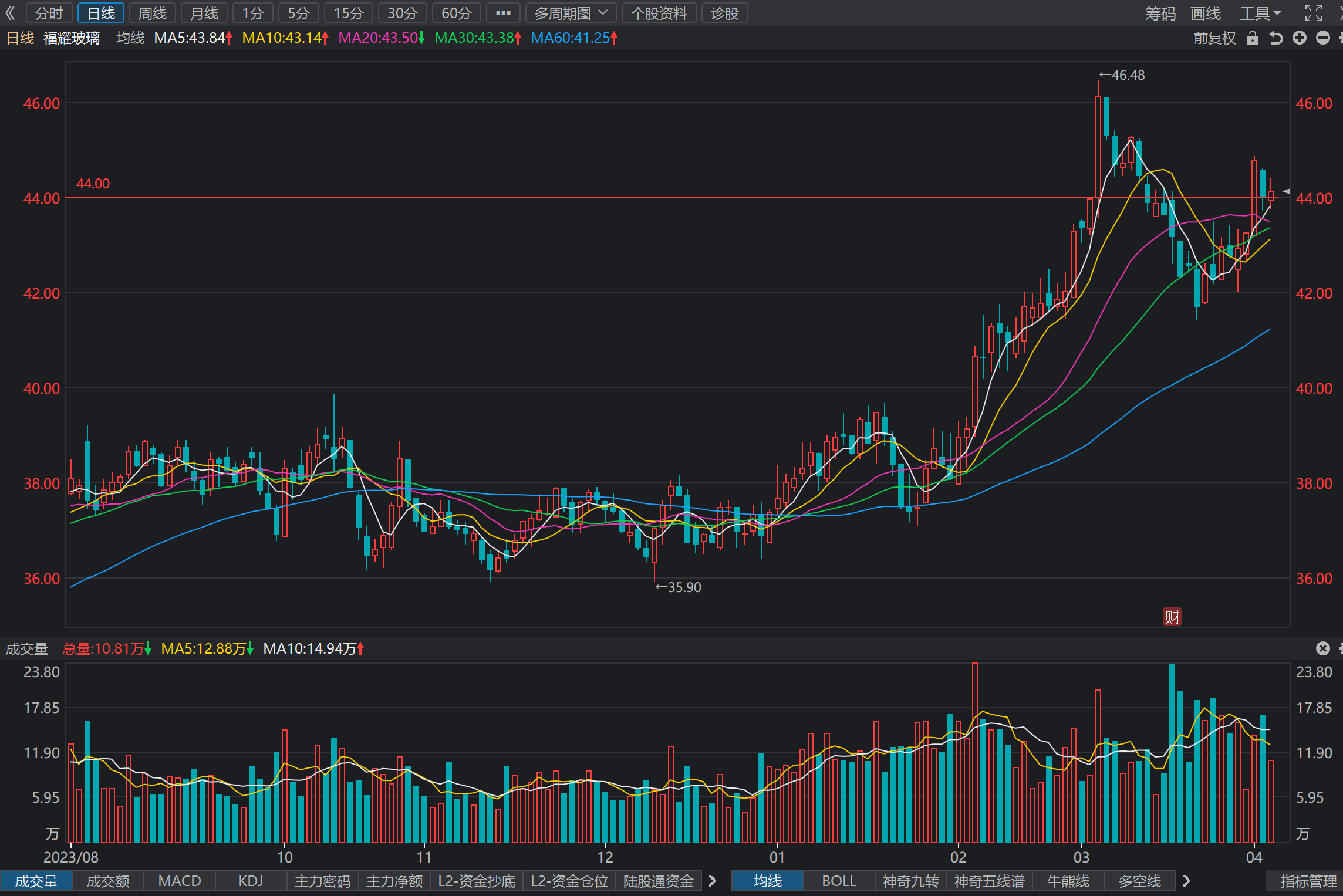
Task: Open the fullscreen expand icon
Action: click(1314, 13)
